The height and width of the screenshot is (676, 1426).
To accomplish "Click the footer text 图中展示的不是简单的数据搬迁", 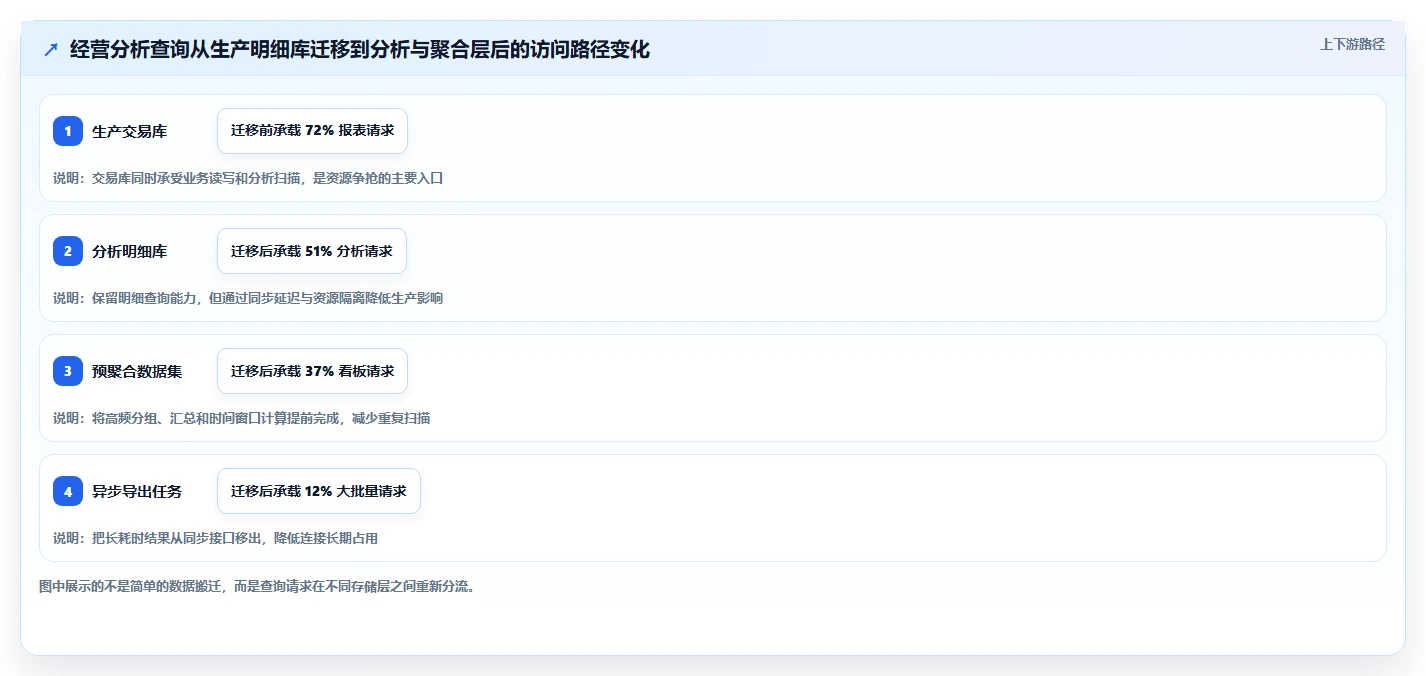I will coord(257,586).
